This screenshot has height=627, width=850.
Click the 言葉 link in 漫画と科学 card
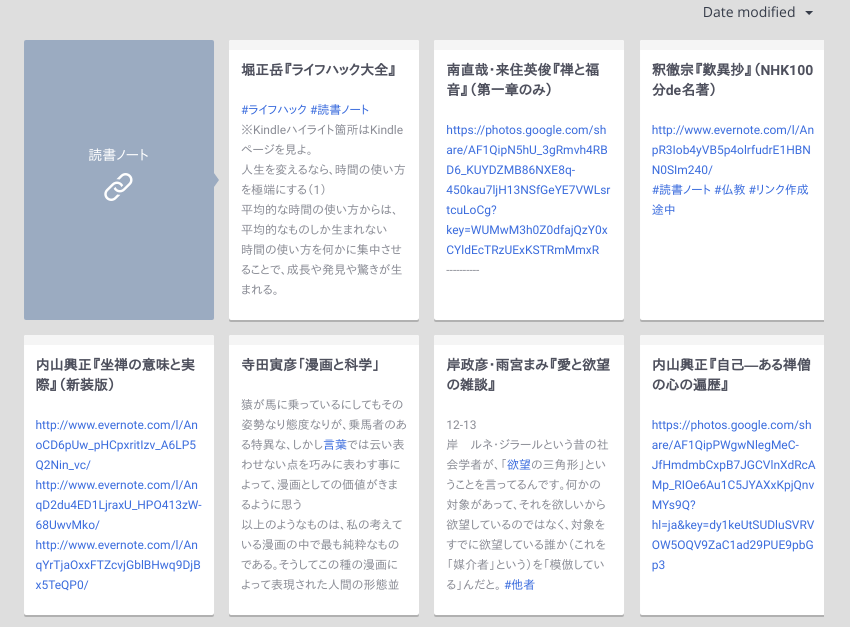click(x=335, y=444)
